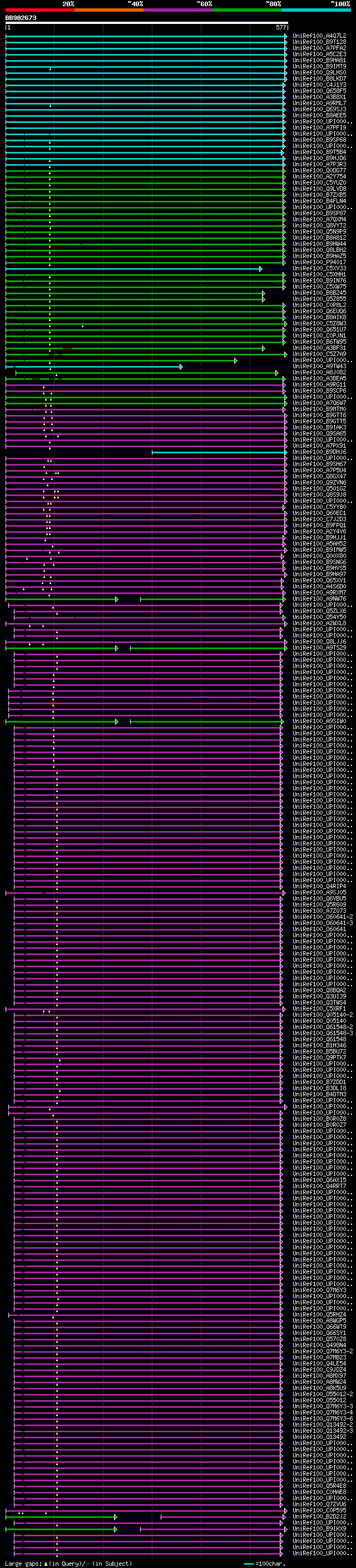Image resolution: width=356 pixels, height=1568 pixels.
Task: Click the purple ~60% identity legend bar
Action: tap(177, 10)
